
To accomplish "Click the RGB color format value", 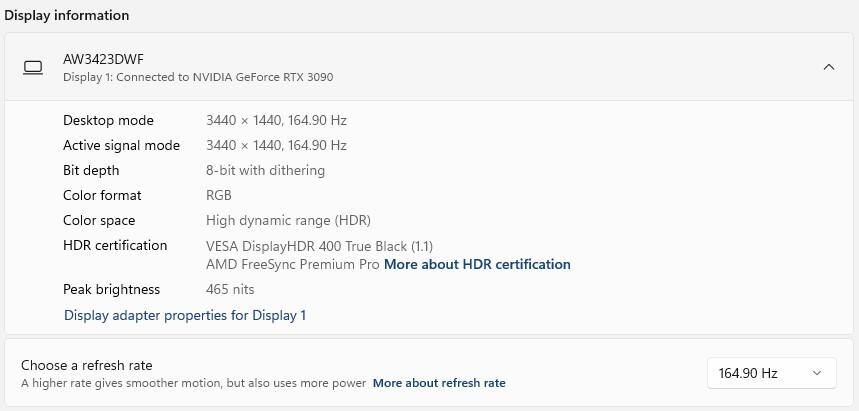I will pyautogui.click(x=219, y=195).
